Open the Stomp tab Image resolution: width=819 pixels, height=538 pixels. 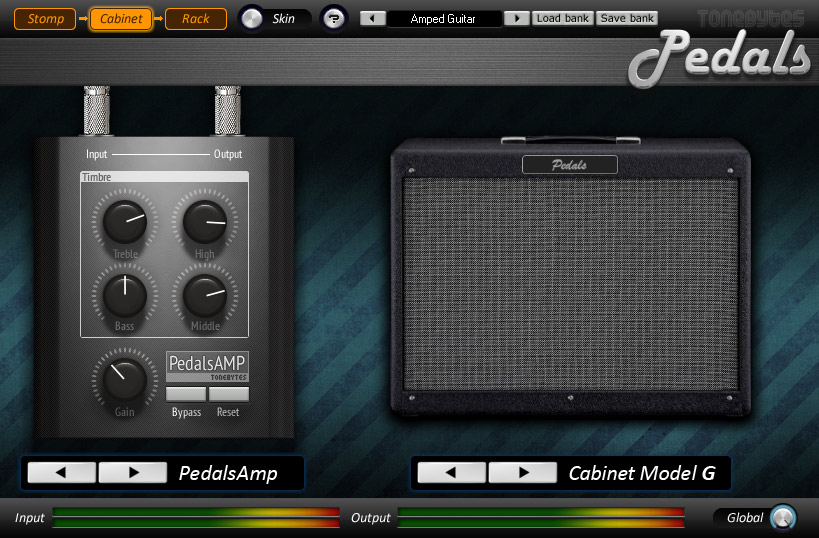pyautogui.click(x=46, y=19)
